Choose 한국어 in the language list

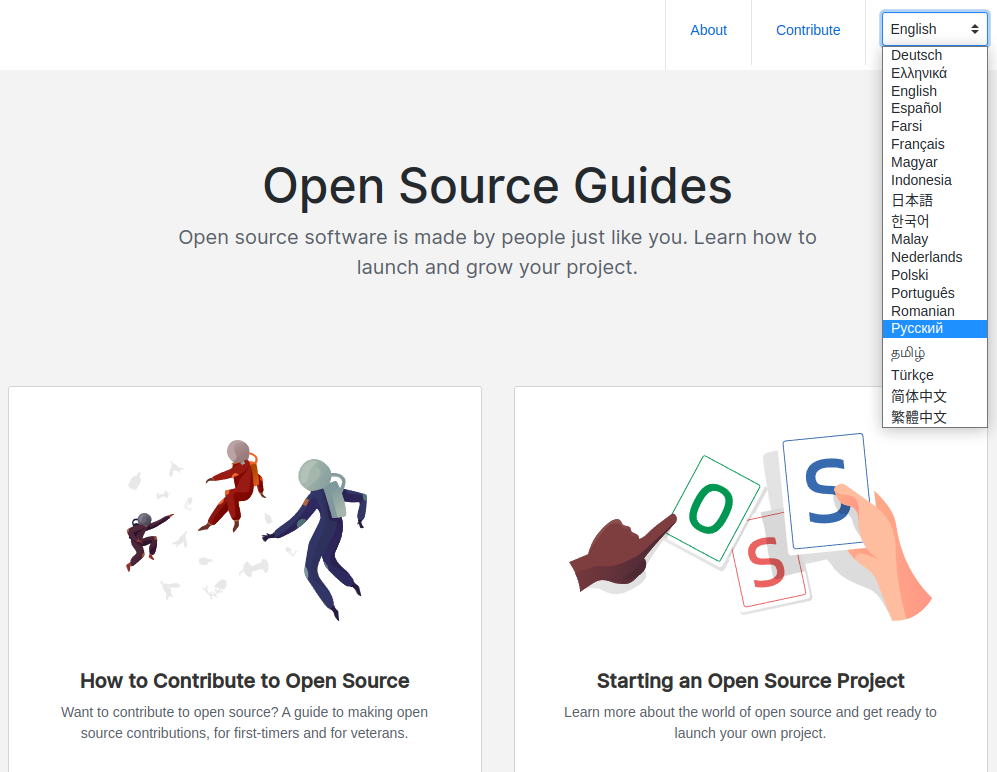tap(934, 221)
